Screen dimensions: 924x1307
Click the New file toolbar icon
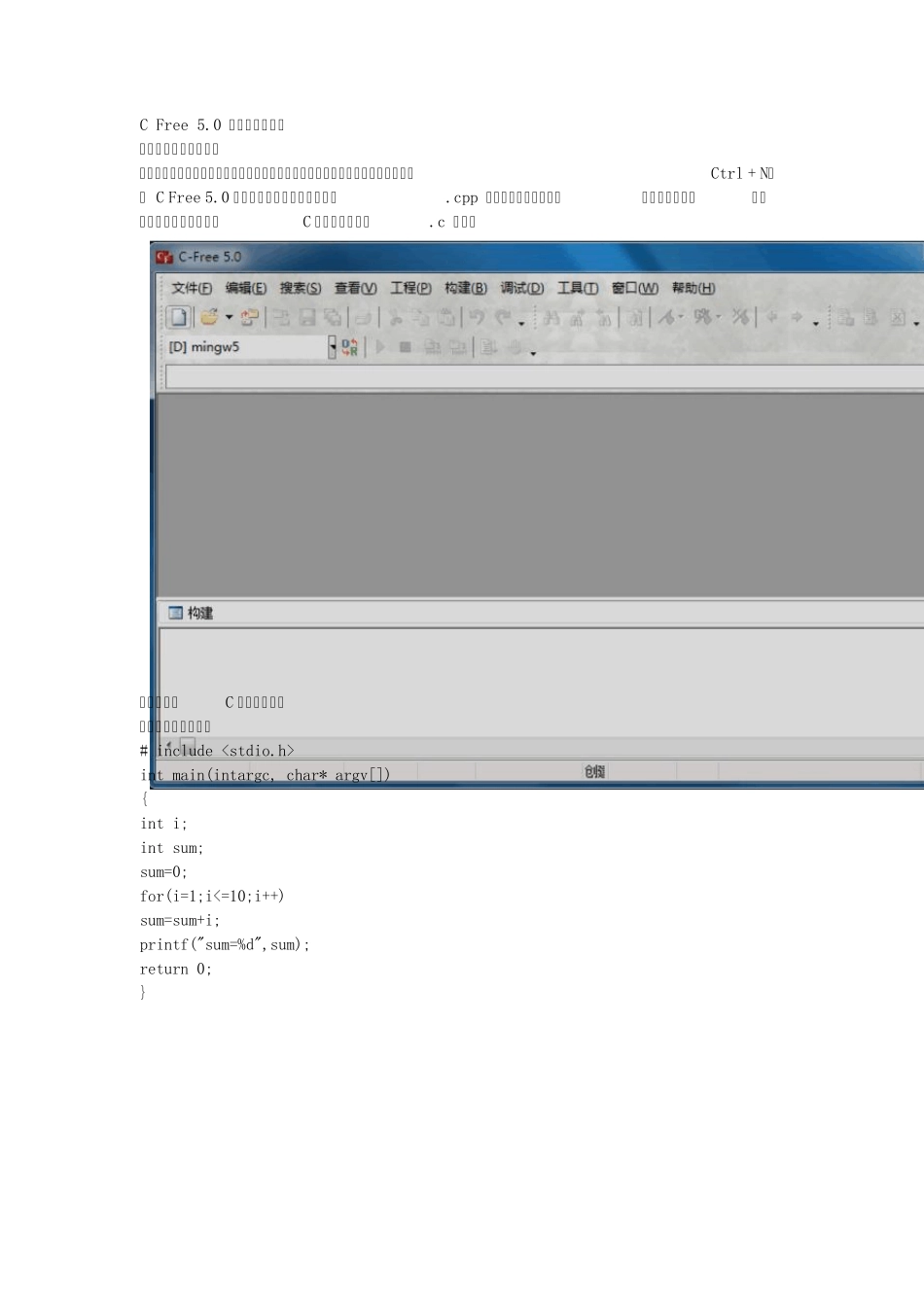[179, 317]
